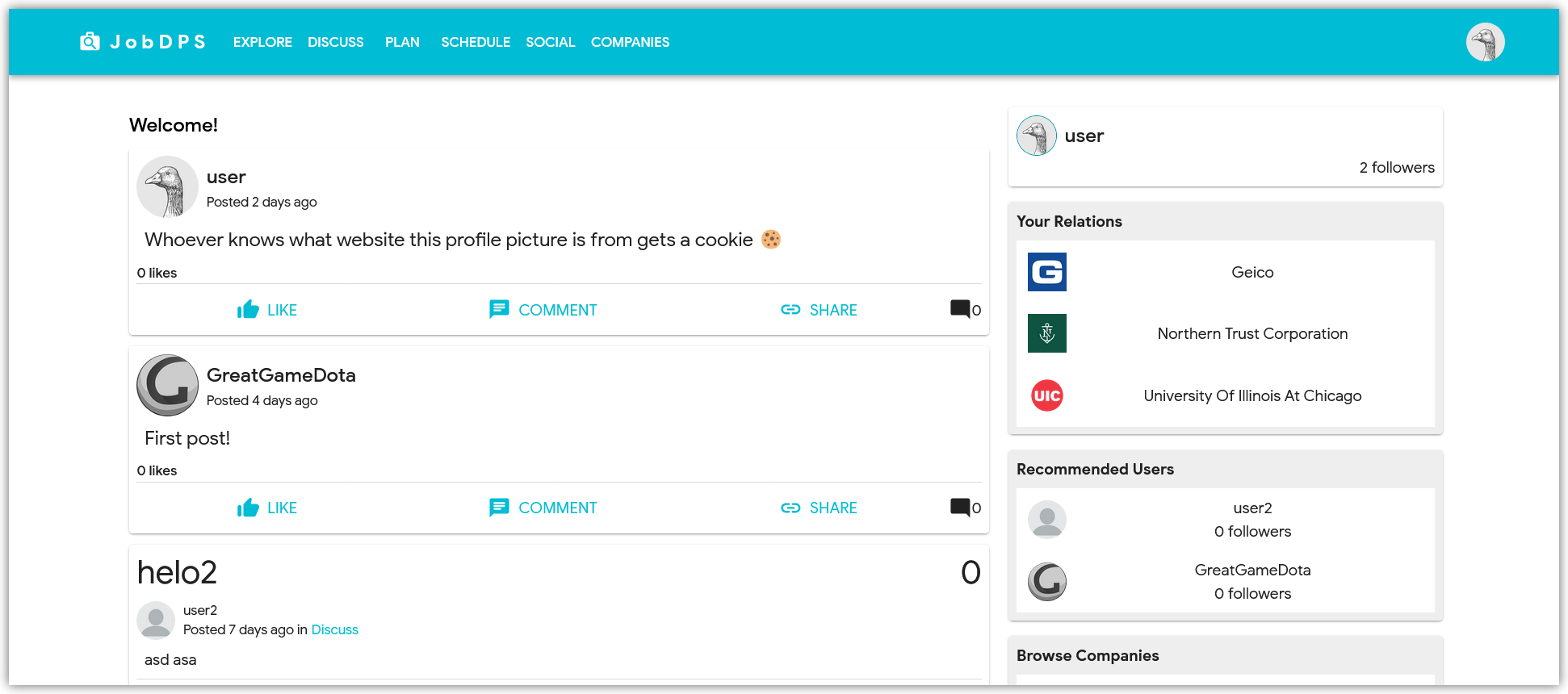Click the '0 likes' text on the First post!
Image resolution: width=1568 pixels, height=694 pixels.
point(157,470)
